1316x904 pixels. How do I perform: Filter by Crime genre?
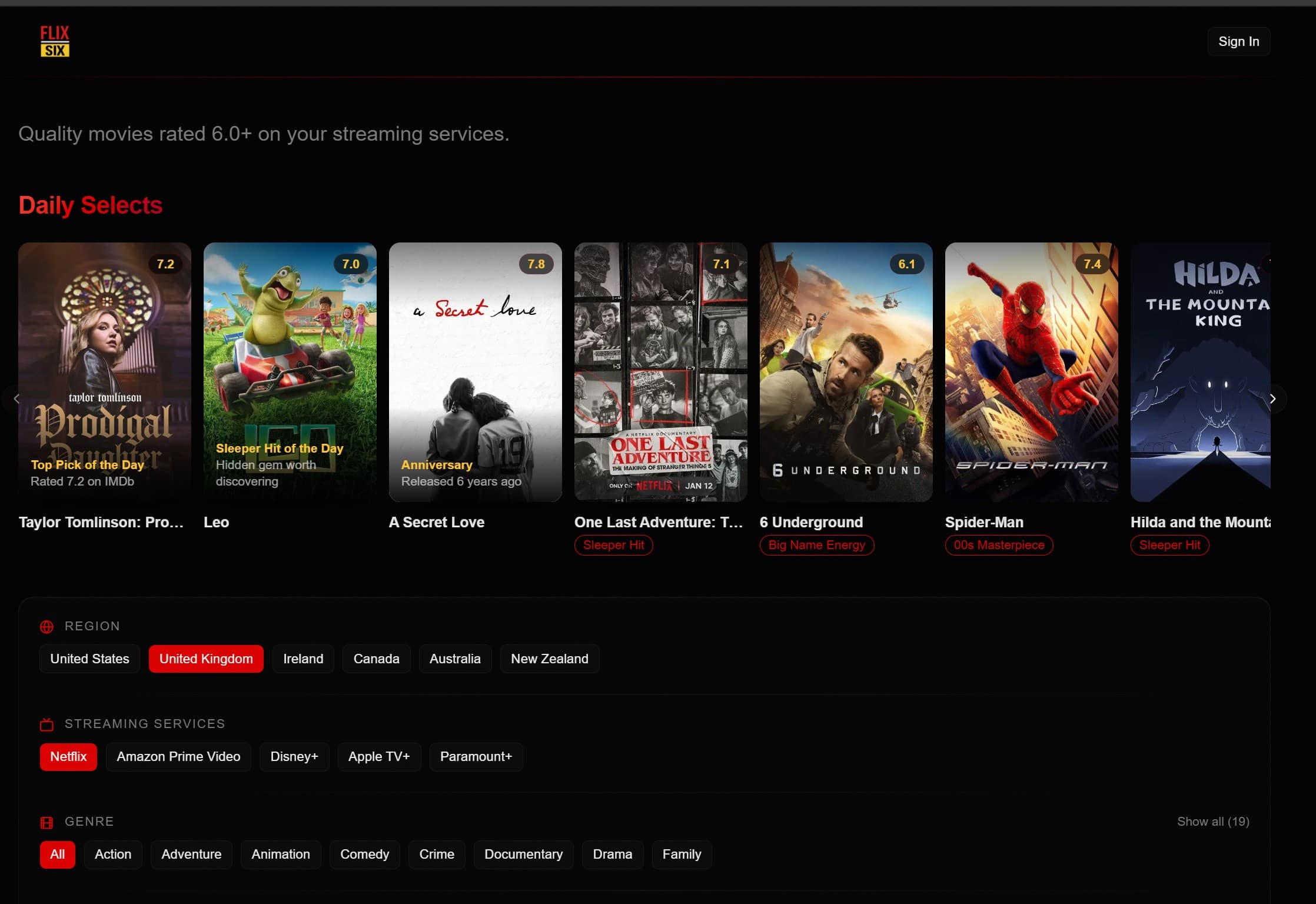[x=437, y=854]
